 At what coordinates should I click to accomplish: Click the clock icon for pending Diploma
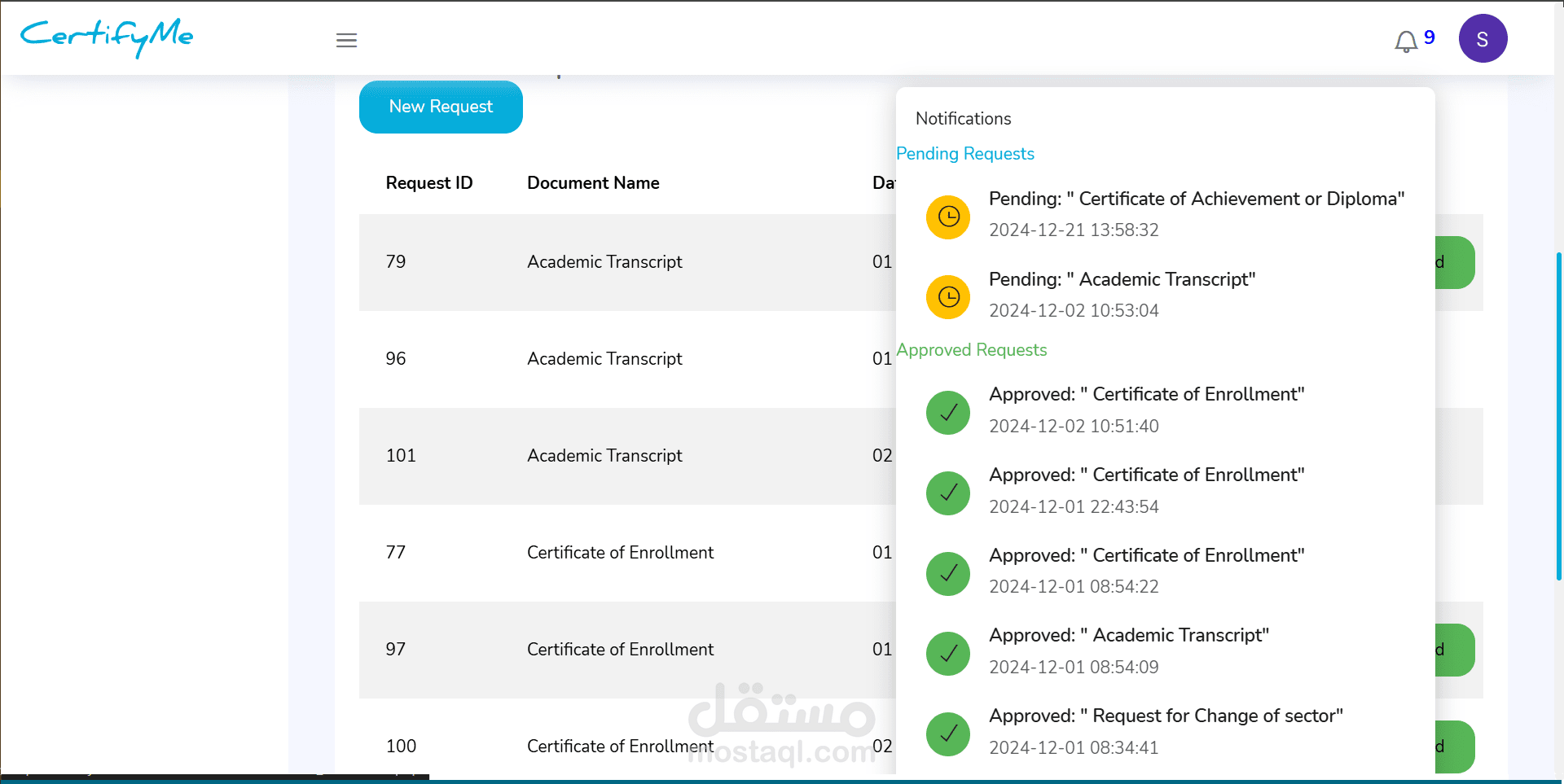click(948, 217)
